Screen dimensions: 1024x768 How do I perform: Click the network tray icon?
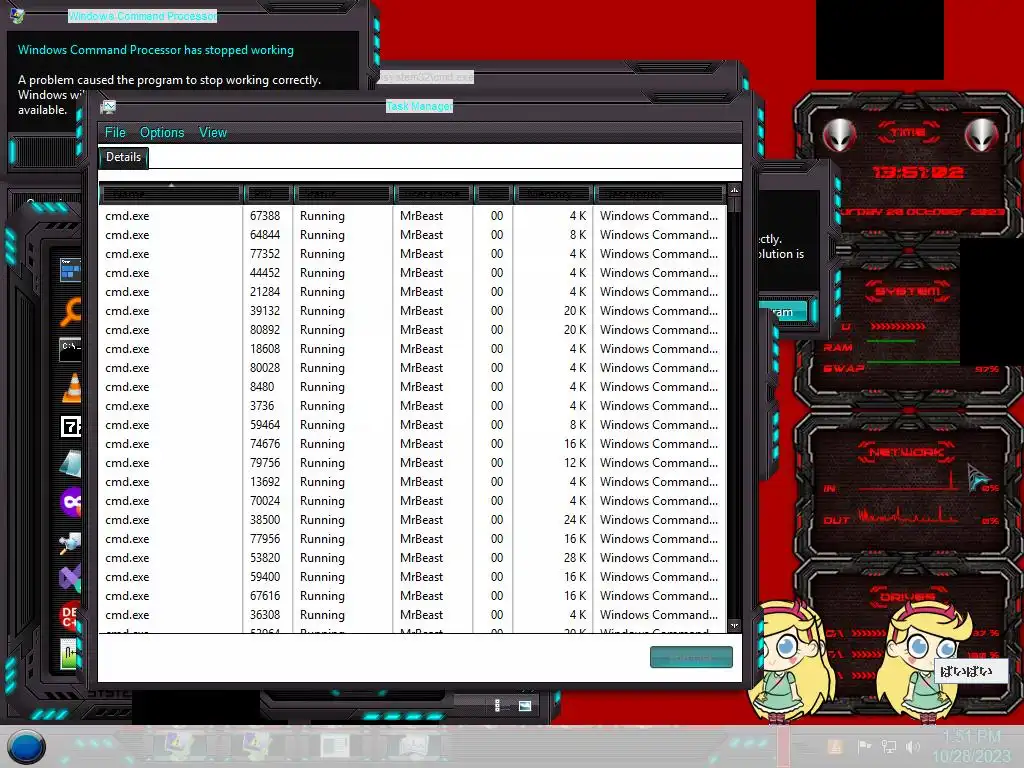(x=889, y=746)
